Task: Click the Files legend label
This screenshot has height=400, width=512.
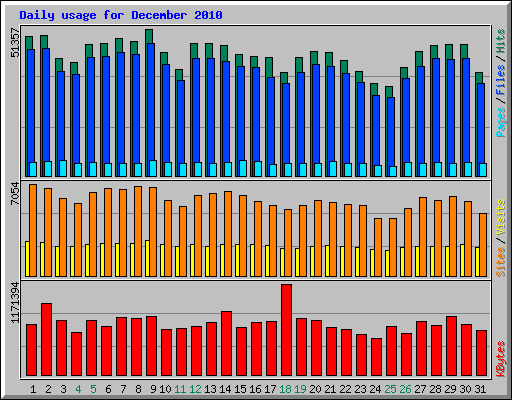Action: tap(501, 80)
